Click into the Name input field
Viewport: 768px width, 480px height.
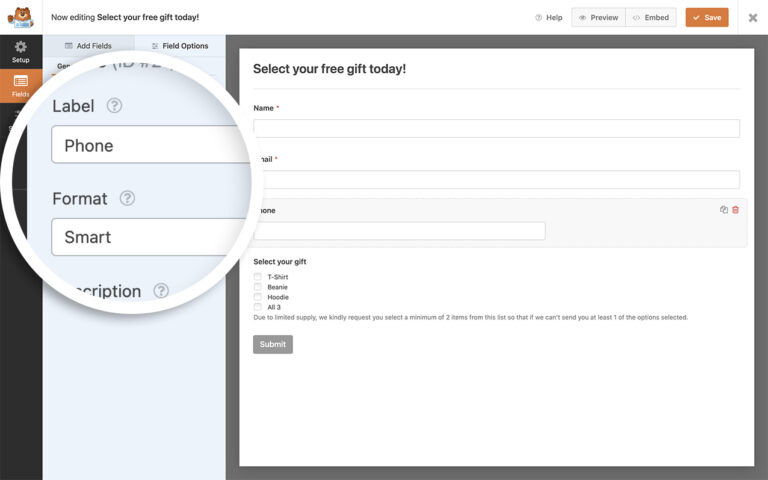point(496,128)
